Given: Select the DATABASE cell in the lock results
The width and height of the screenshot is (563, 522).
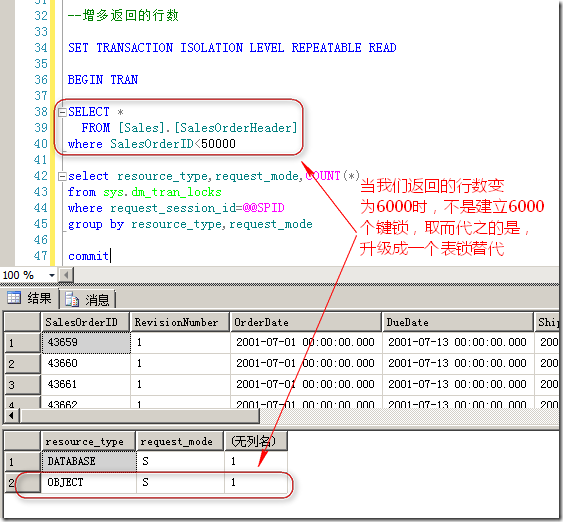Looking at the screenshot, I should [89, 461].
